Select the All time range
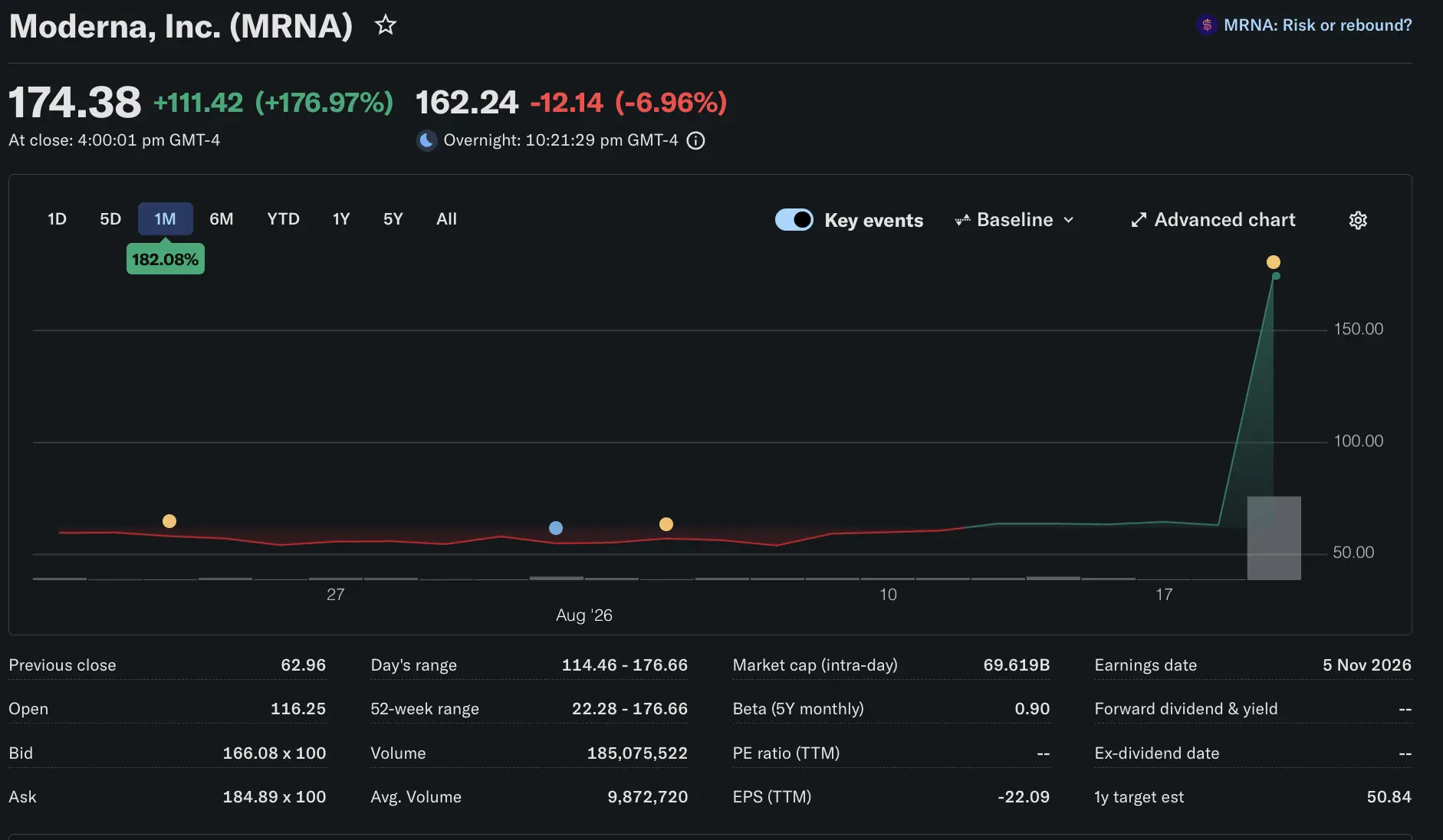 click(446, 219)
